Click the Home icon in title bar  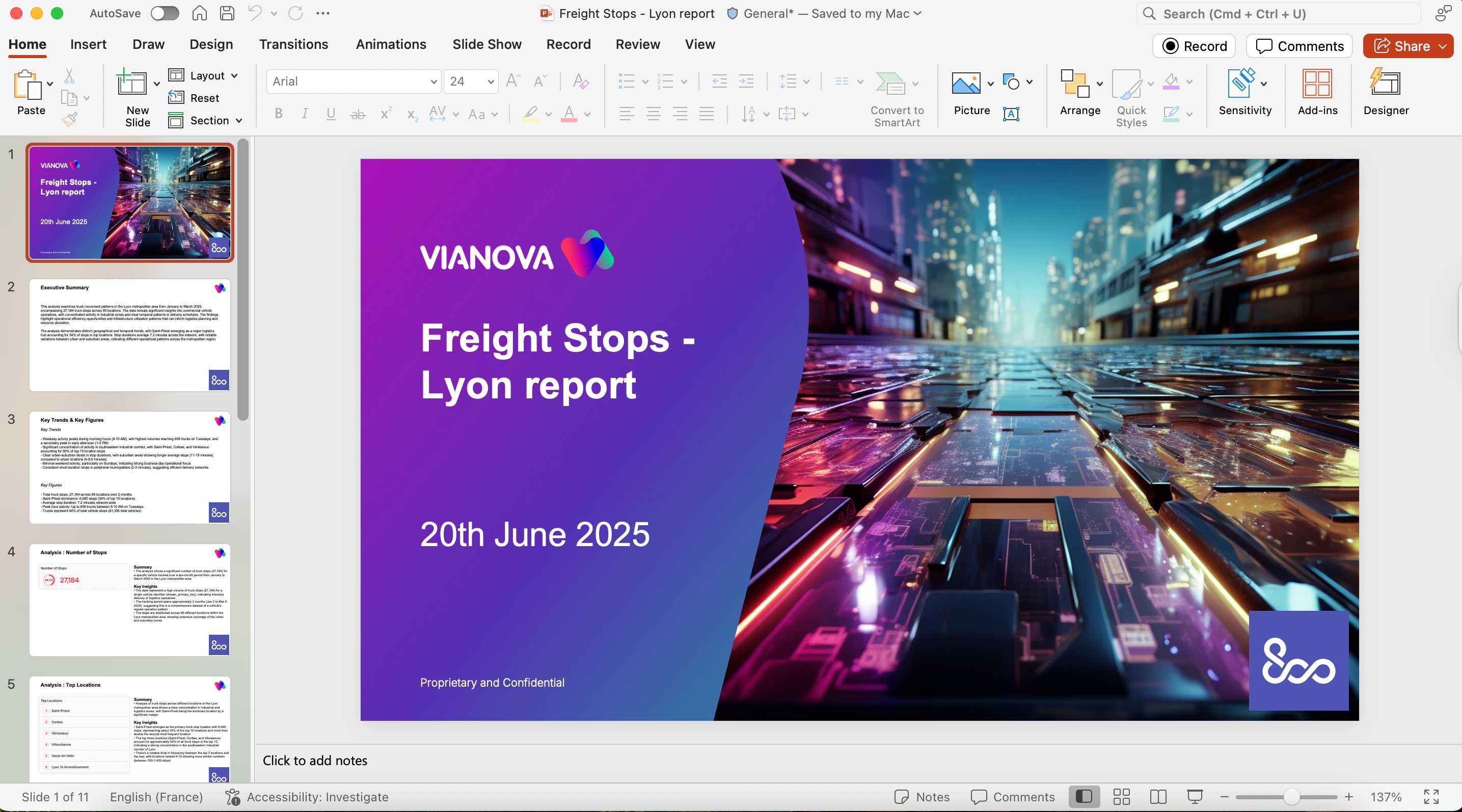(x=199, y=13)
